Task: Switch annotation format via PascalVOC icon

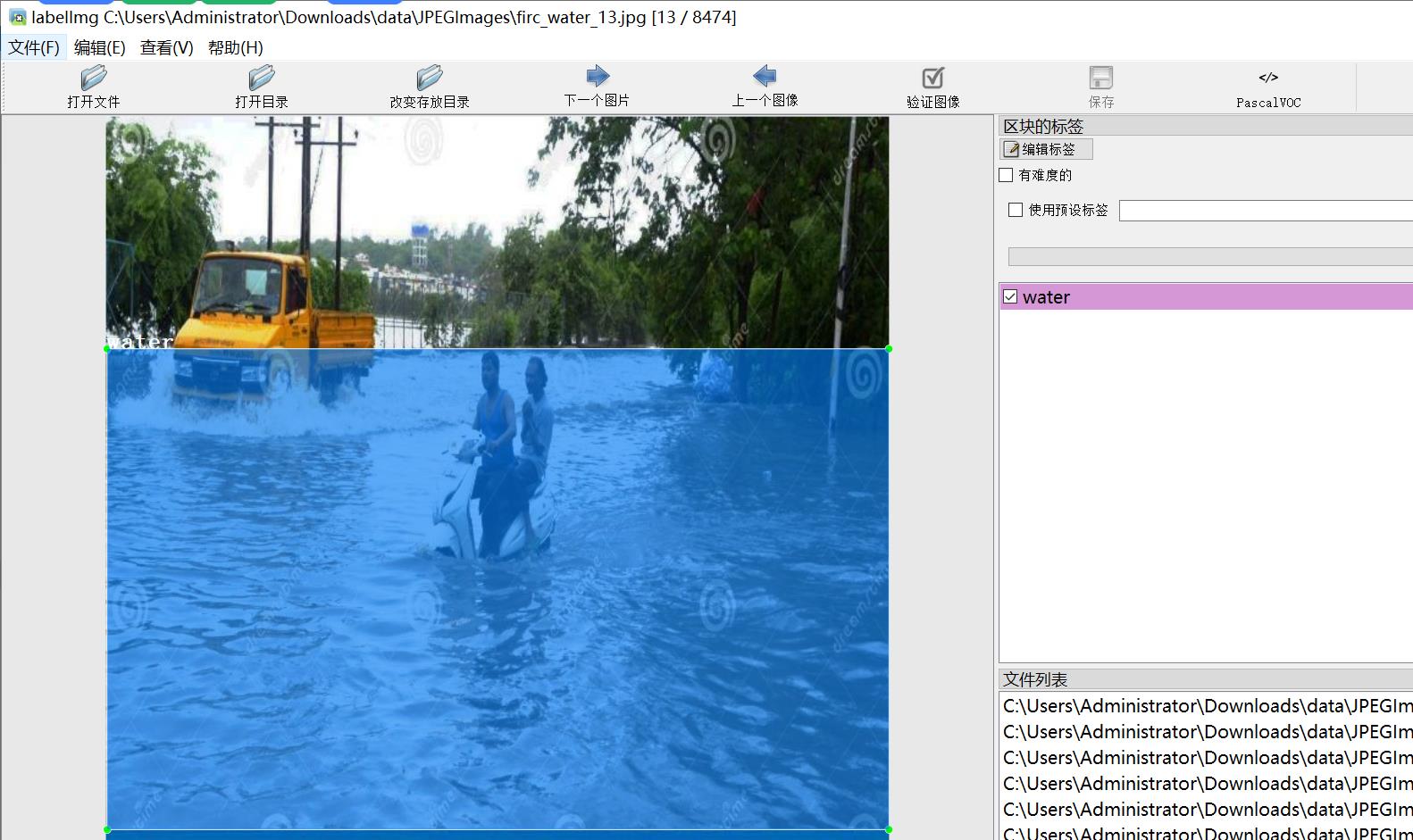Action: [x=1267, y=78]
